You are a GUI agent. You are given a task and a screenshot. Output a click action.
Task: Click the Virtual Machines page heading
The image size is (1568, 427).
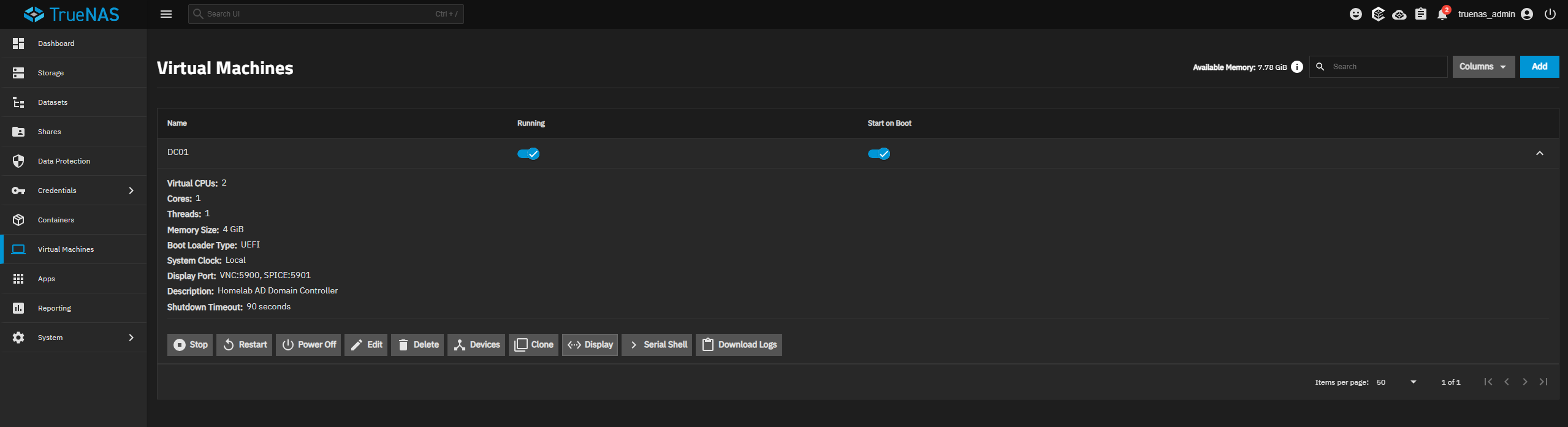point(225,68)
